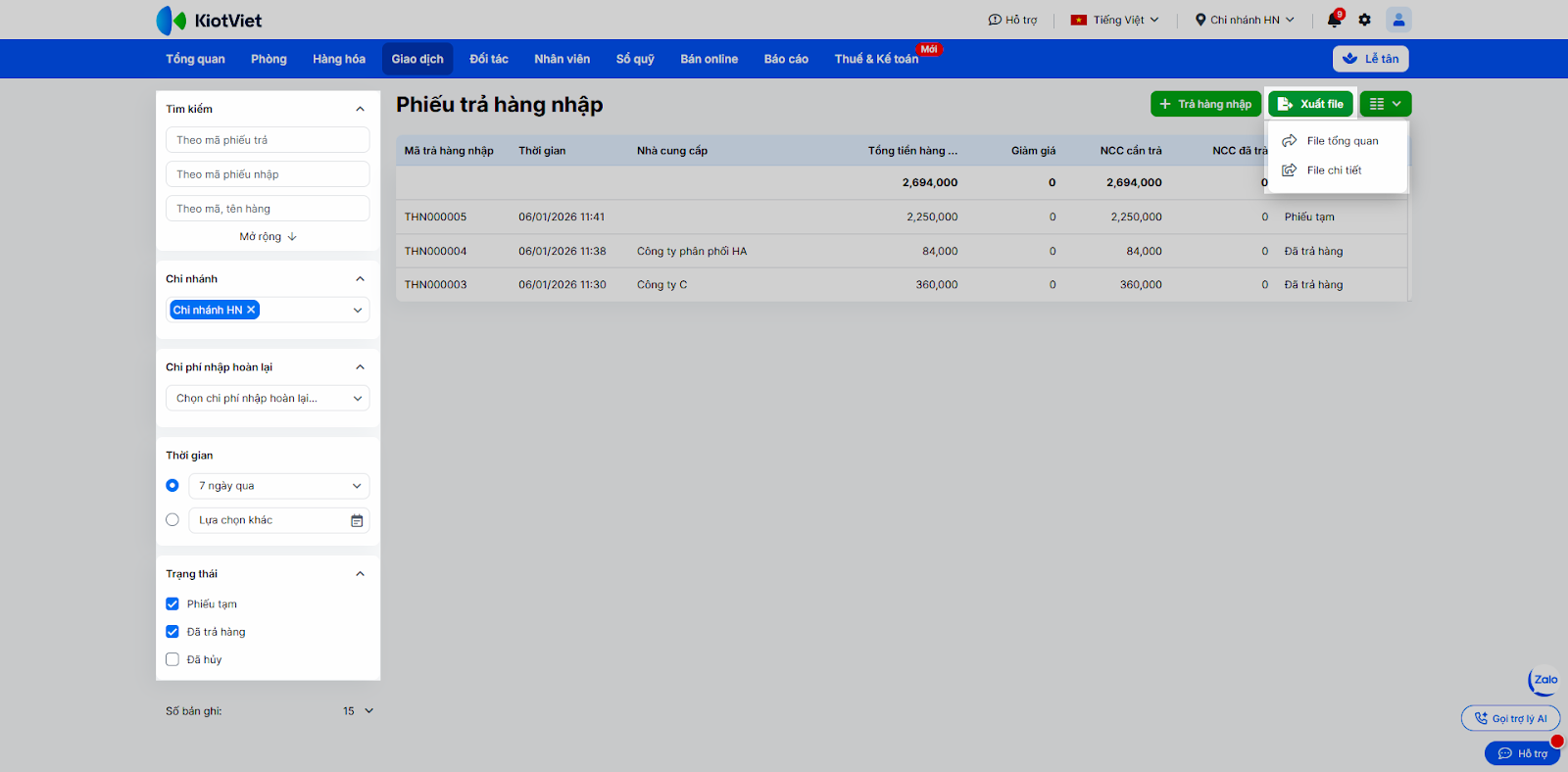The image size is (1568, 772).
Task: Select 7 ngày qua radio button
Action: [x=172, y=486]
